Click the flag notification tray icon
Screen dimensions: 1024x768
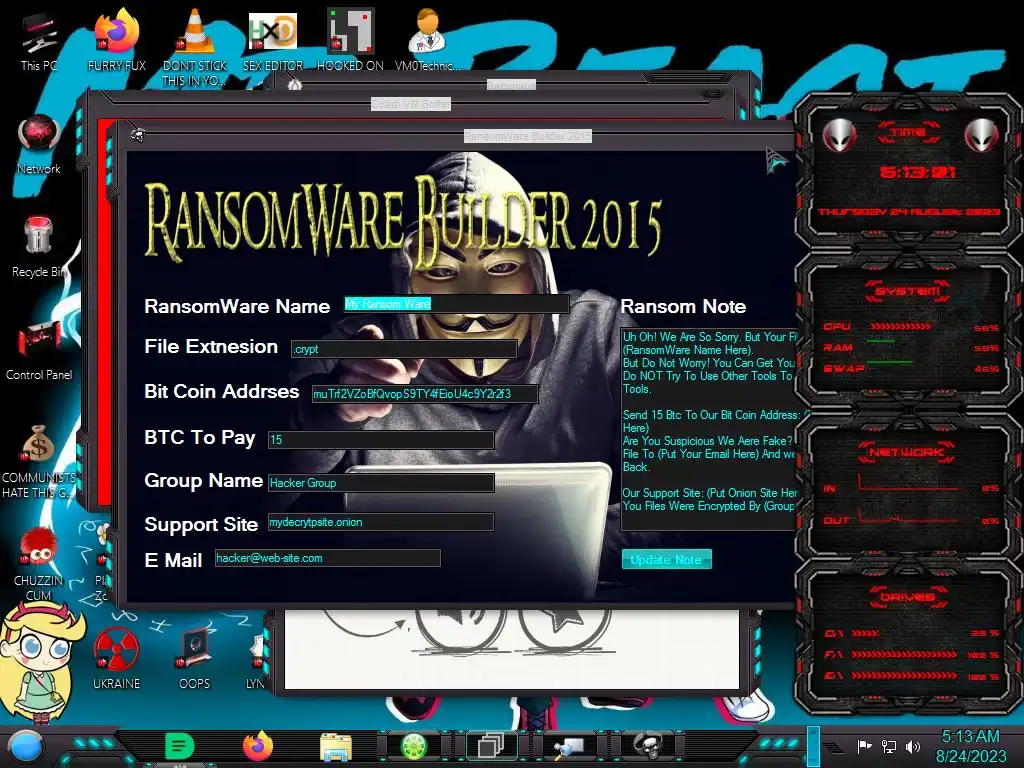pyautogui.click(x=864, y=746)
